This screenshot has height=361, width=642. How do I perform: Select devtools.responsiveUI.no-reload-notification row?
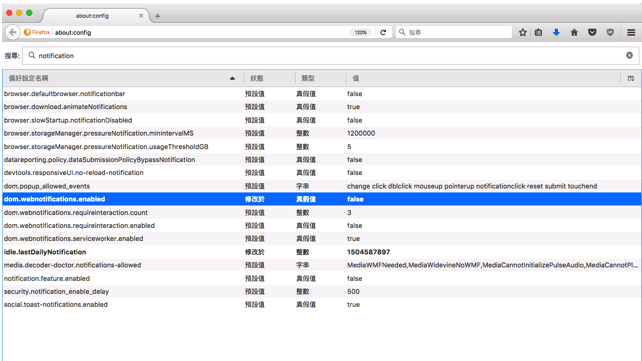pos(321,173)
